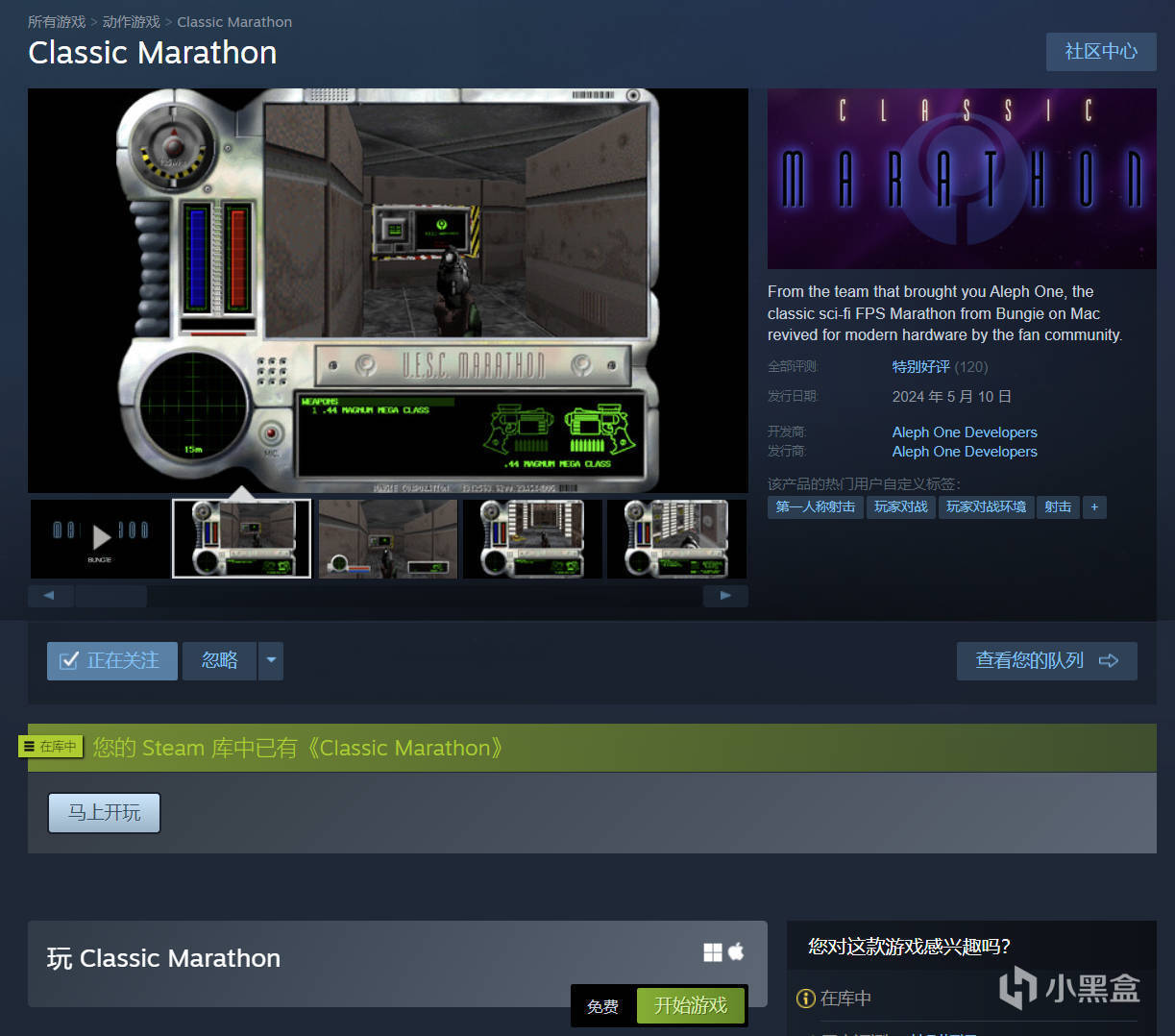Select the third thumbnail, the HUD-free corridor
Screen dimensions: 1175x1036
pos(387,538)
